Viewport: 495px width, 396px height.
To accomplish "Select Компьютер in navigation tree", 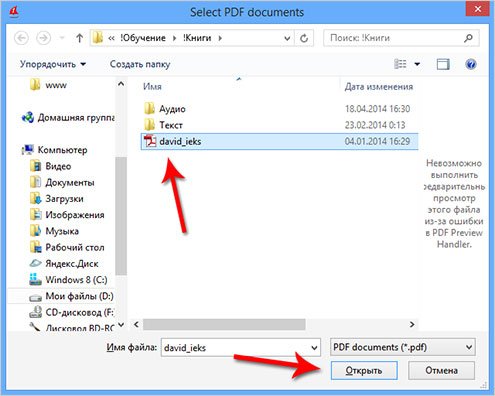I will pos(62,150).
